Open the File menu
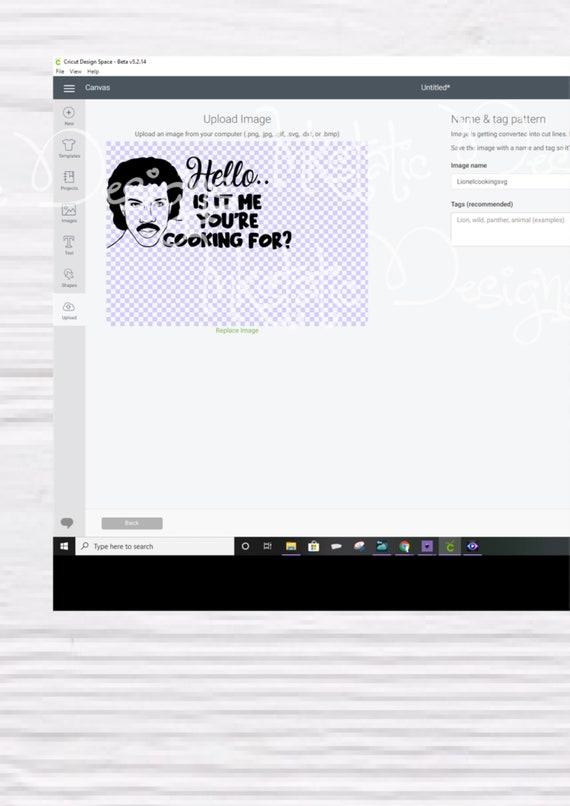Screen dimensions: 570x806 coord(60,71)
